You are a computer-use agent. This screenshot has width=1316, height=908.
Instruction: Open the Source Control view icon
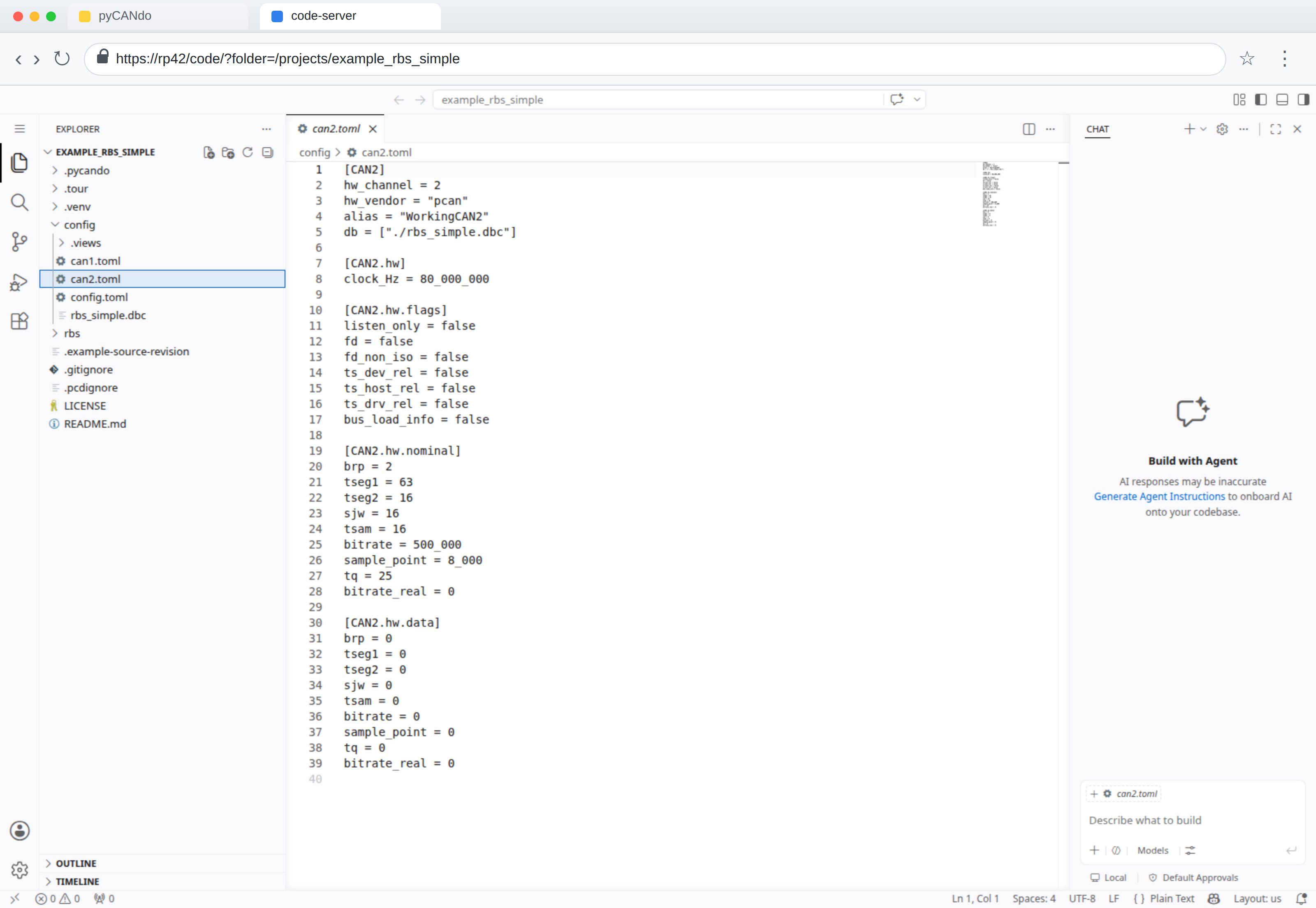click(19, 242)
